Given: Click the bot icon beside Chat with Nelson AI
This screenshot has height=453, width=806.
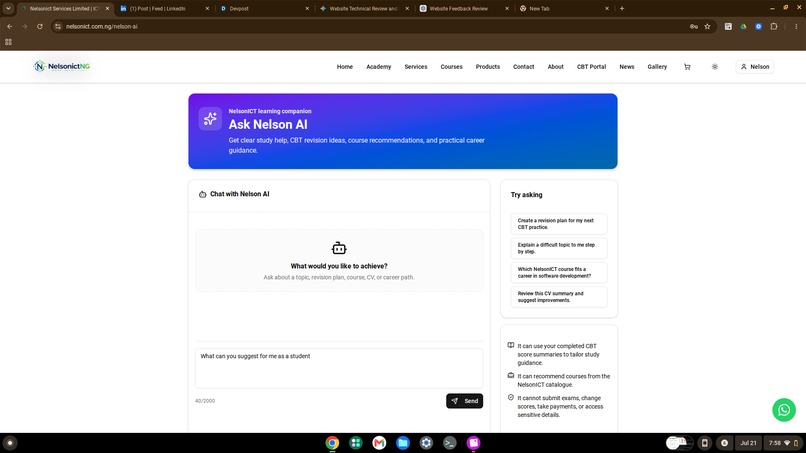Looking at the screenshot, I should tap(203, 194).
